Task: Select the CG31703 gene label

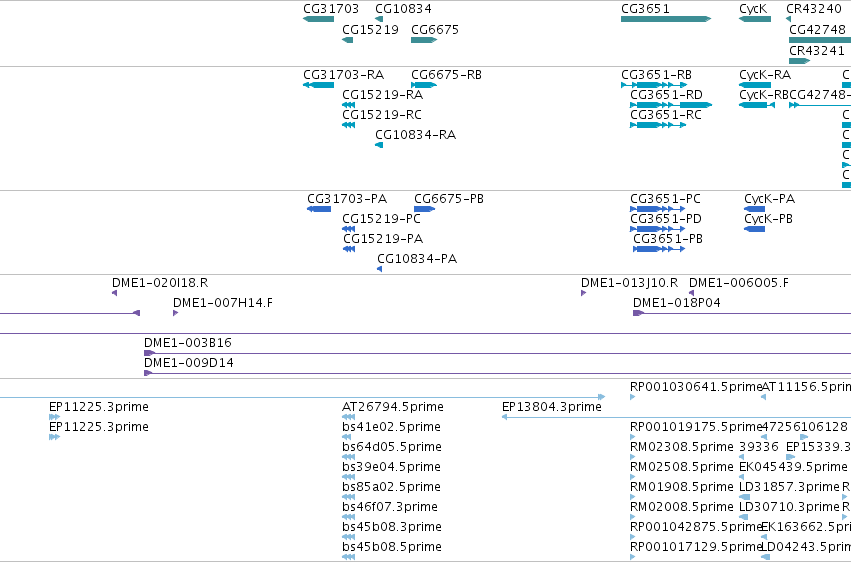Action: (331, 9)
